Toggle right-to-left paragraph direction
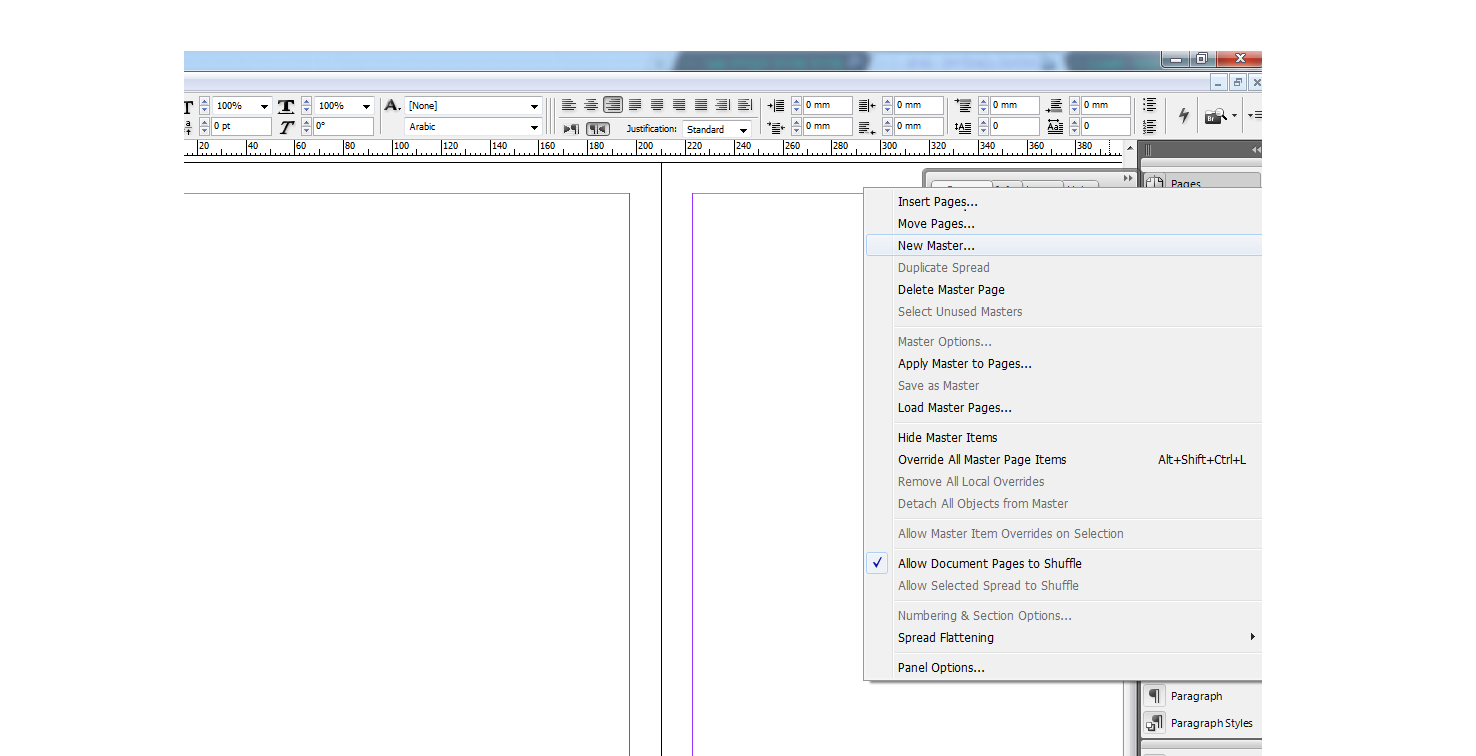The height and width of the screenshot is (756, 1476). (597, 129)
